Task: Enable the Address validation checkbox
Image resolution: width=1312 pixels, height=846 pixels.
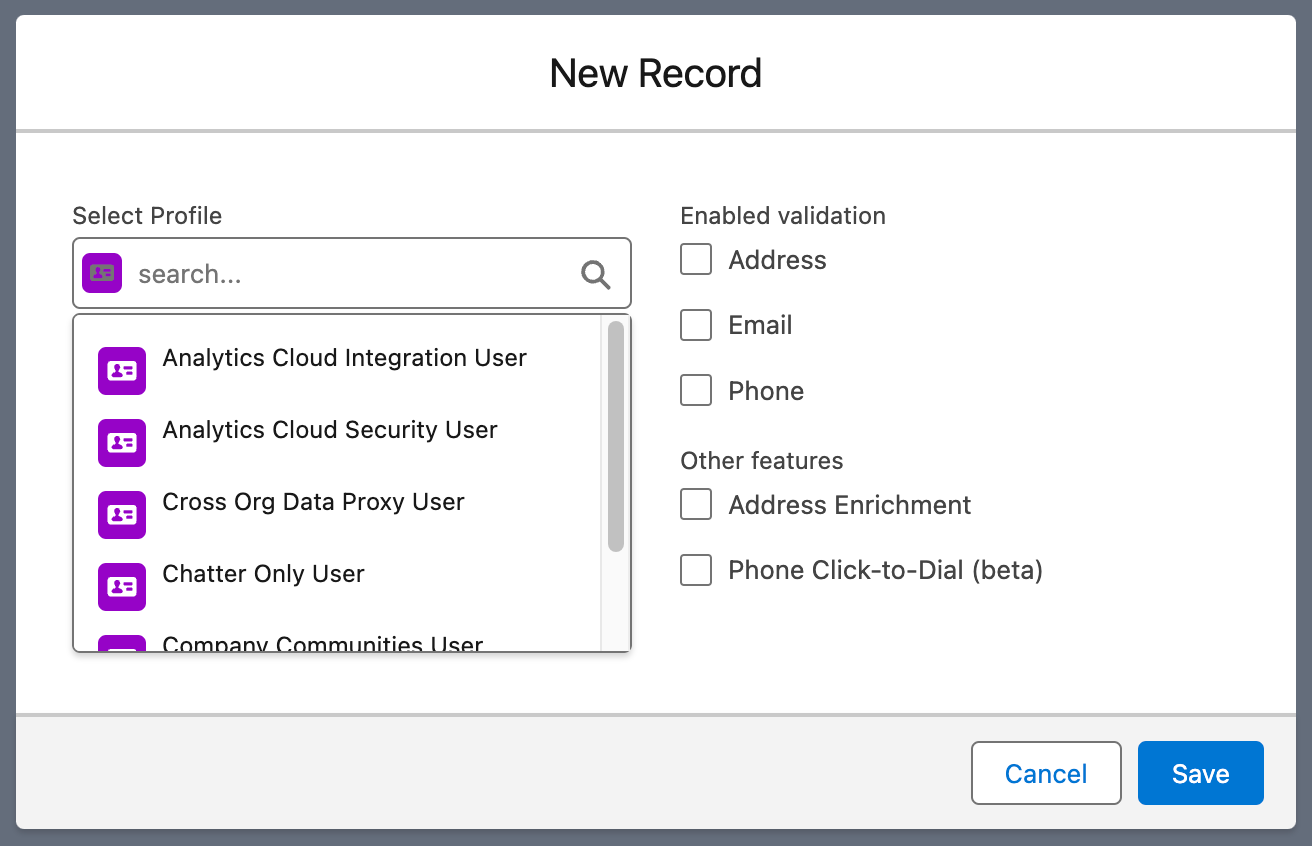Action: (696, 259)
